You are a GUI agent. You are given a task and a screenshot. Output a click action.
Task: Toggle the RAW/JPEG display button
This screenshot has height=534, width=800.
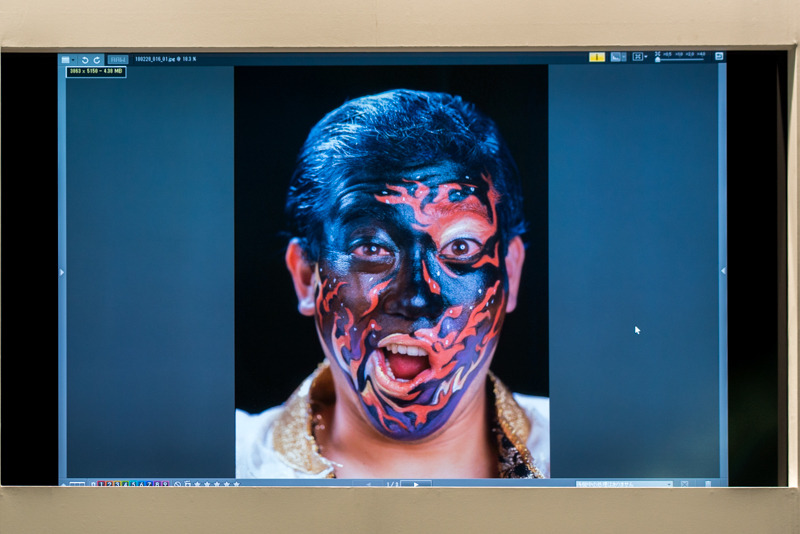coord(118,60)
